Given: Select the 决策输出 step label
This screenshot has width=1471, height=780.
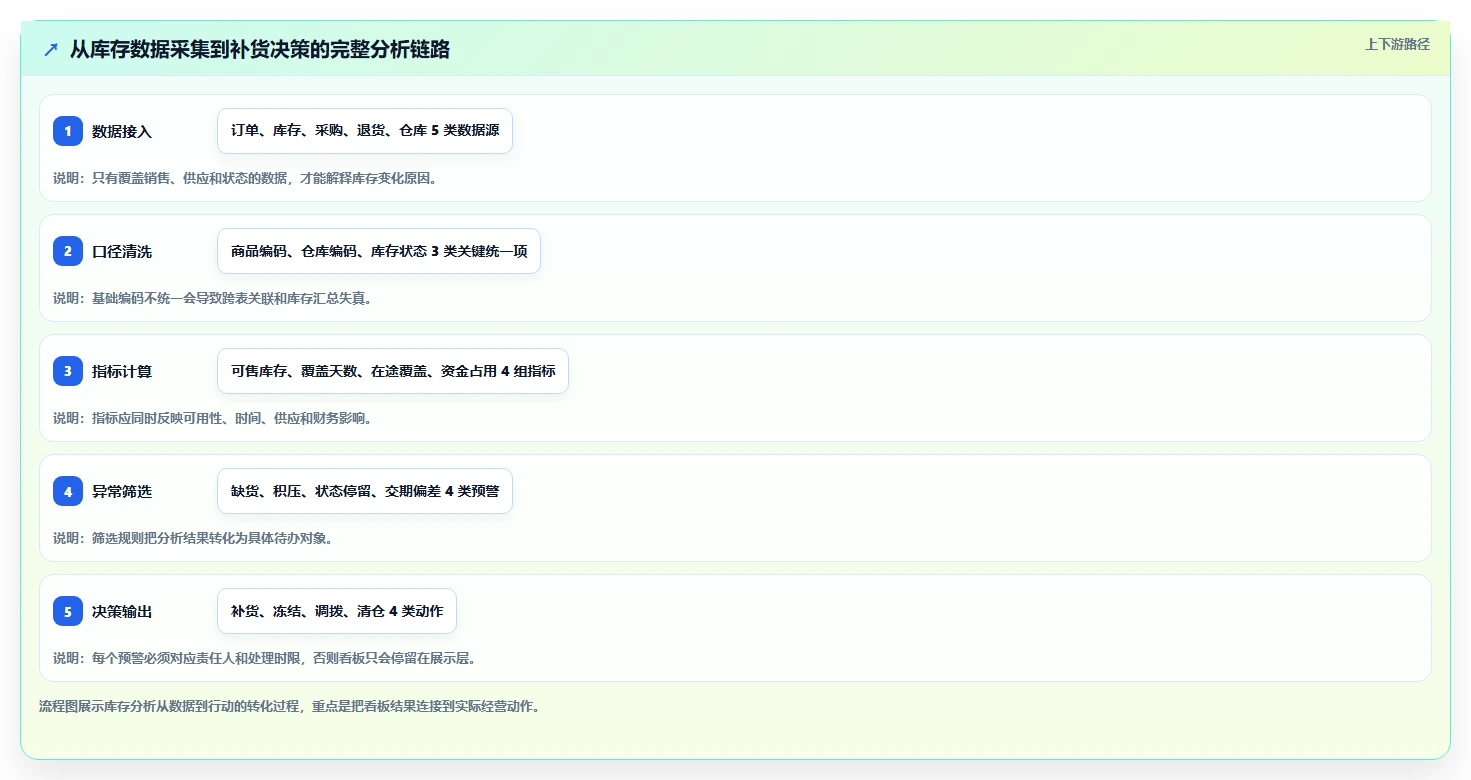Looking at the screenshot, I should coord(122,611).
